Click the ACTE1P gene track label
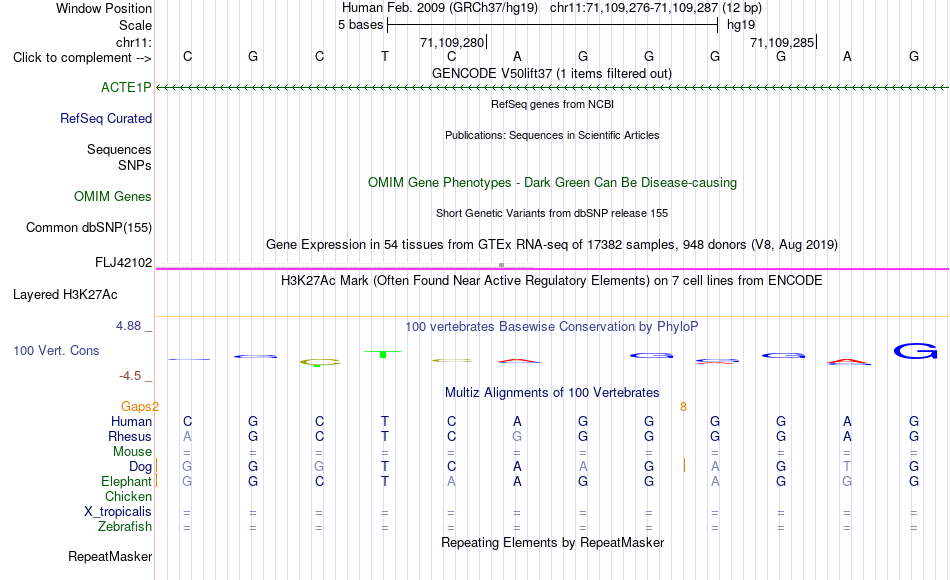The width and height of the screenshot is (950, 580). pyautogui.click(x=126, y=87)
